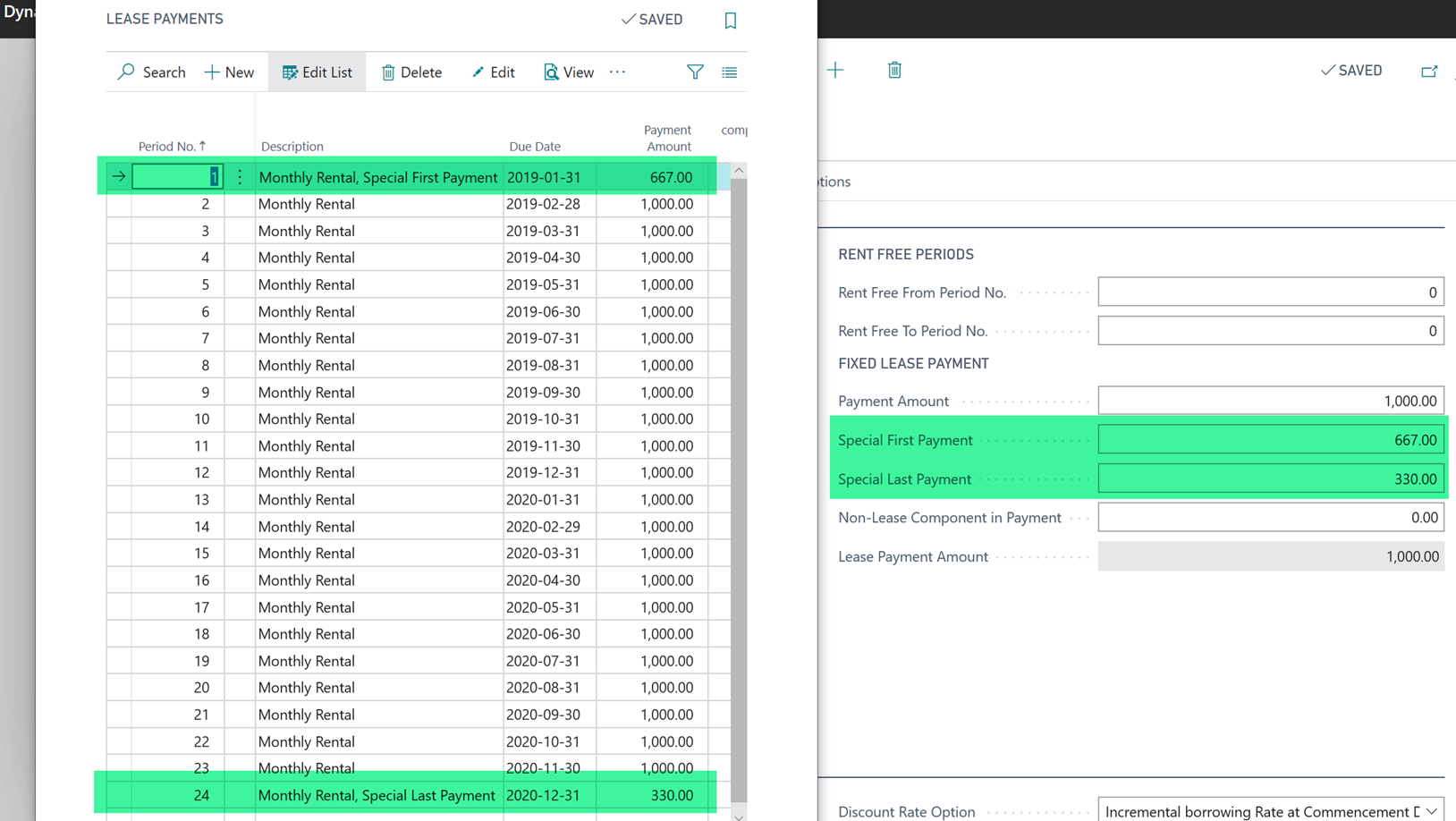Edit the Period No. field in row 1
Viewport: 1456px width, 821px height.
pyautogui.click(x=177, y=177)
